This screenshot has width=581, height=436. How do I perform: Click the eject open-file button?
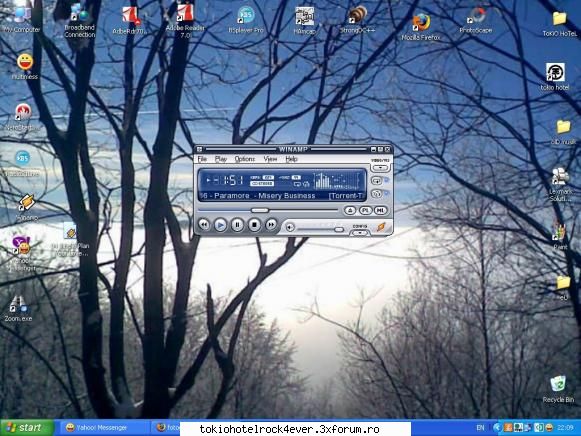350,210
